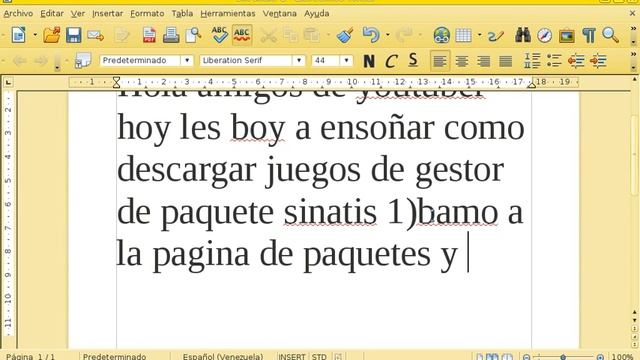The width and height of the screenshot is (640, 360).
Task: Toggle AutoSpellcheck red wavy ABC
Action: 242,35
